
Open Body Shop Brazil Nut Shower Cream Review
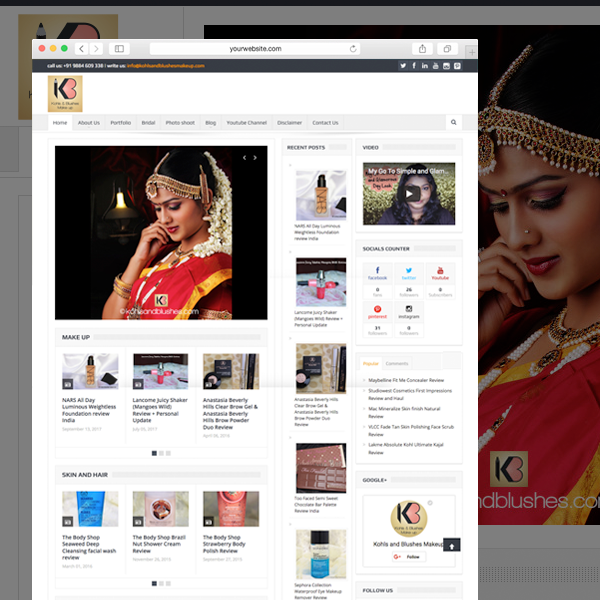pos(159,544)
